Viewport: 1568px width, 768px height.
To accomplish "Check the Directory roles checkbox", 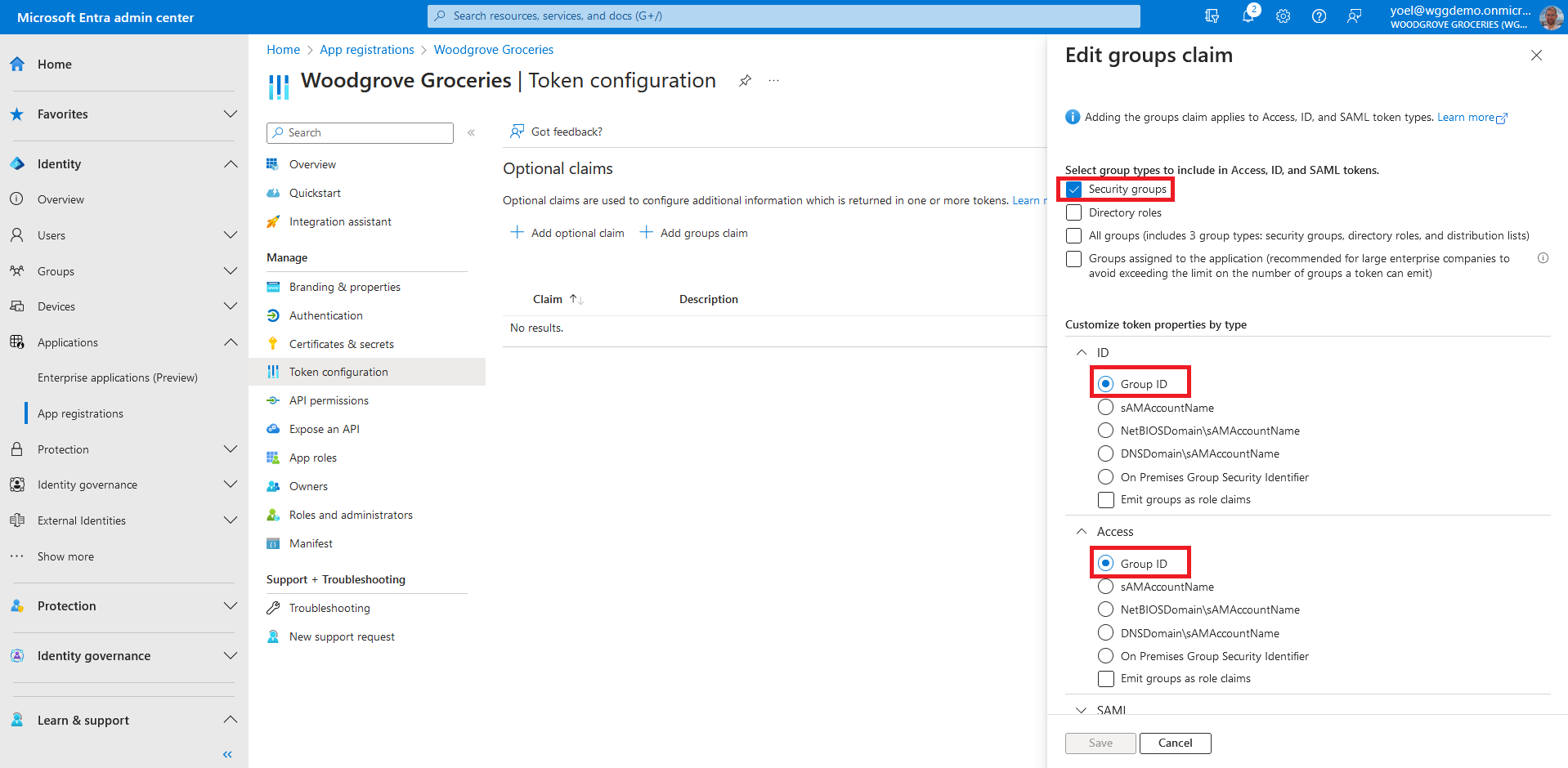I will pyautogui.click(x=1074, y=212).
